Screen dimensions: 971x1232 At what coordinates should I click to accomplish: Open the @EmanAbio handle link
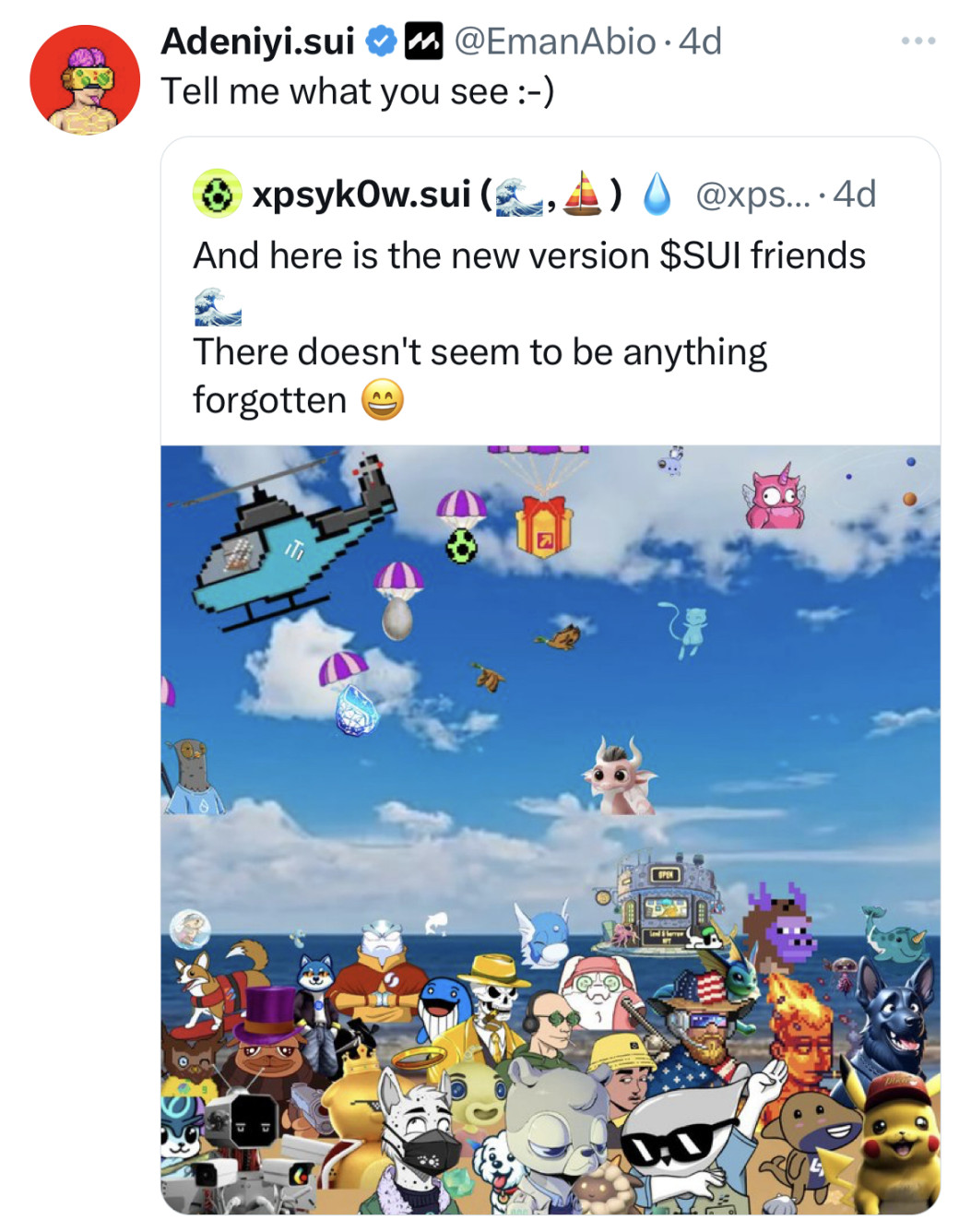555,41
